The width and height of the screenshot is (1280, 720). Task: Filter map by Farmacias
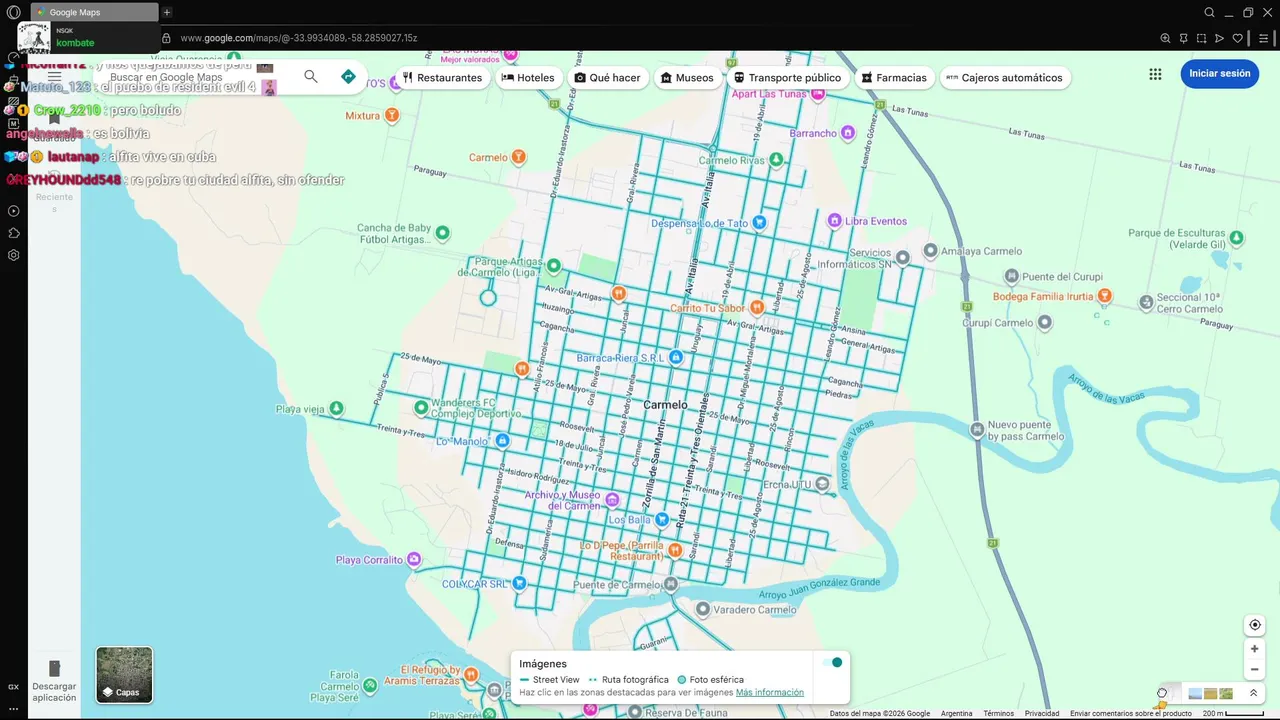point(895,77)
